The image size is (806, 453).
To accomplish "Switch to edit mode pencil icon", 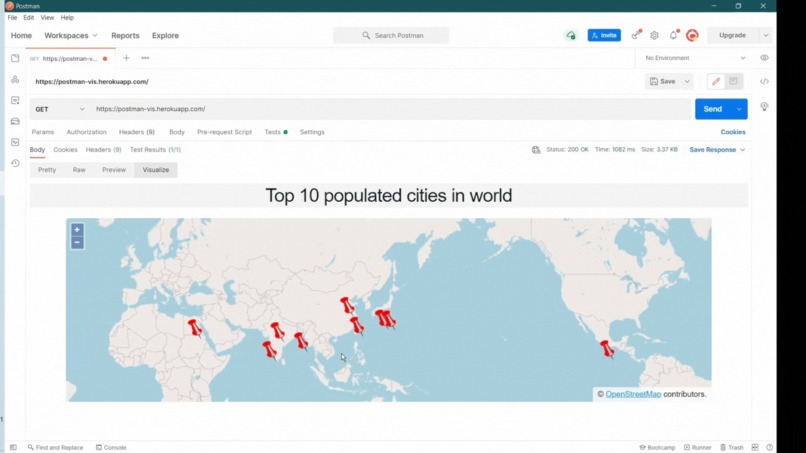I will tap(716, 81).
